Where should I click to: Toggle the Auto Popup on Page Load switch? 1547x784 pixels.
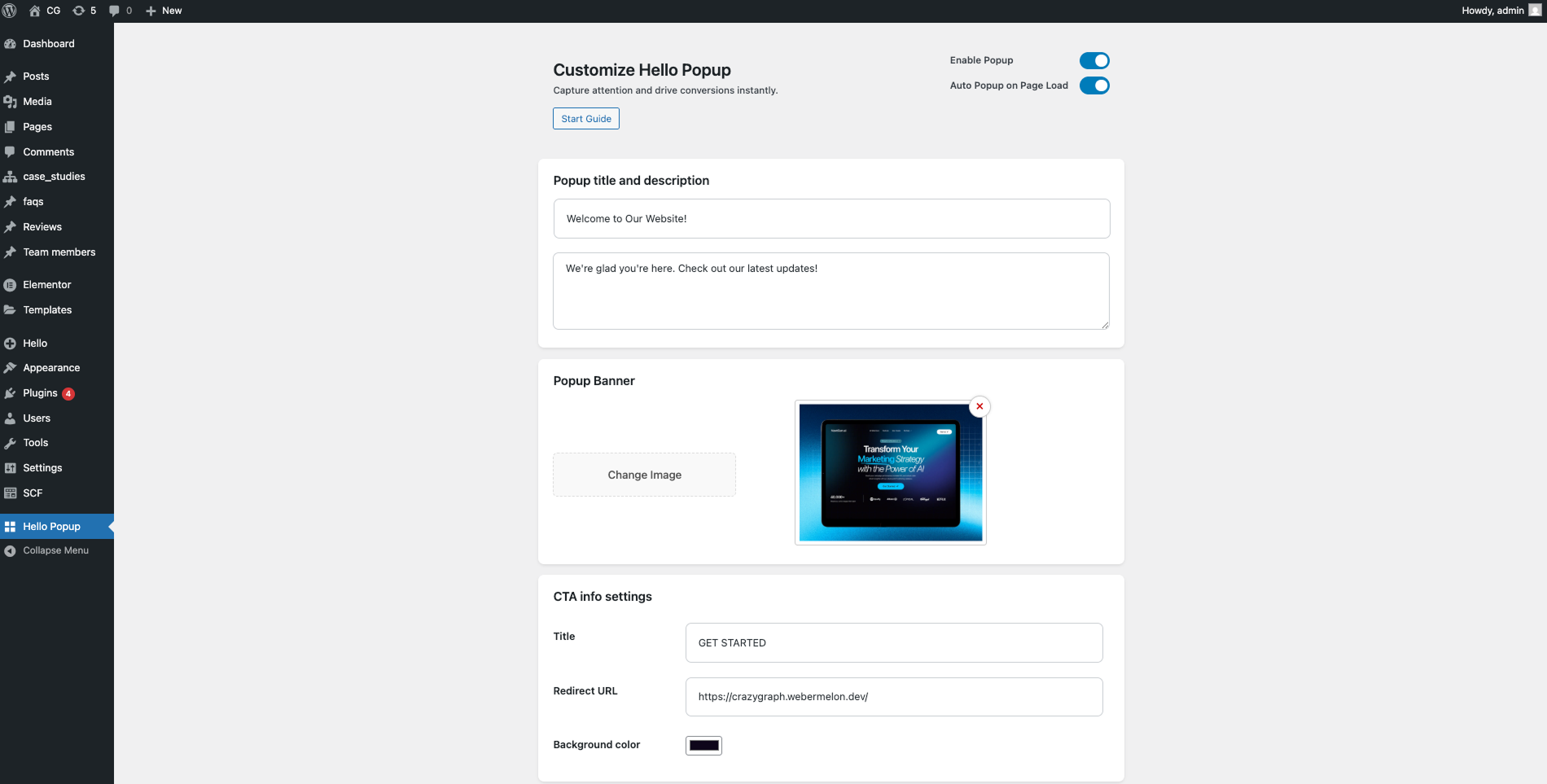pyautogui.click(x=1094, y=85)
